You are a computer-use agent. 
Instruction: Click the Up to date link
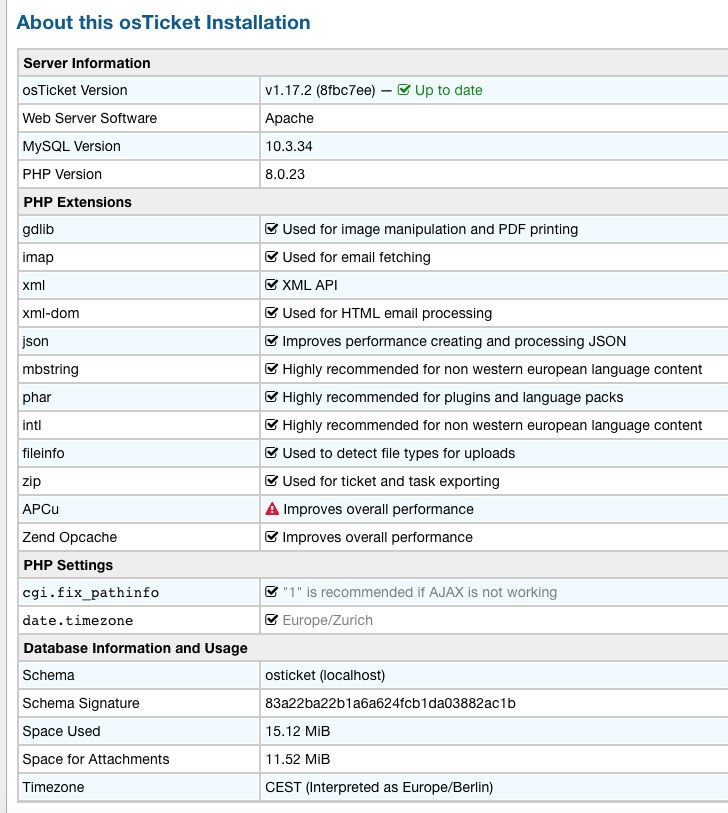[x=448, y=90]
